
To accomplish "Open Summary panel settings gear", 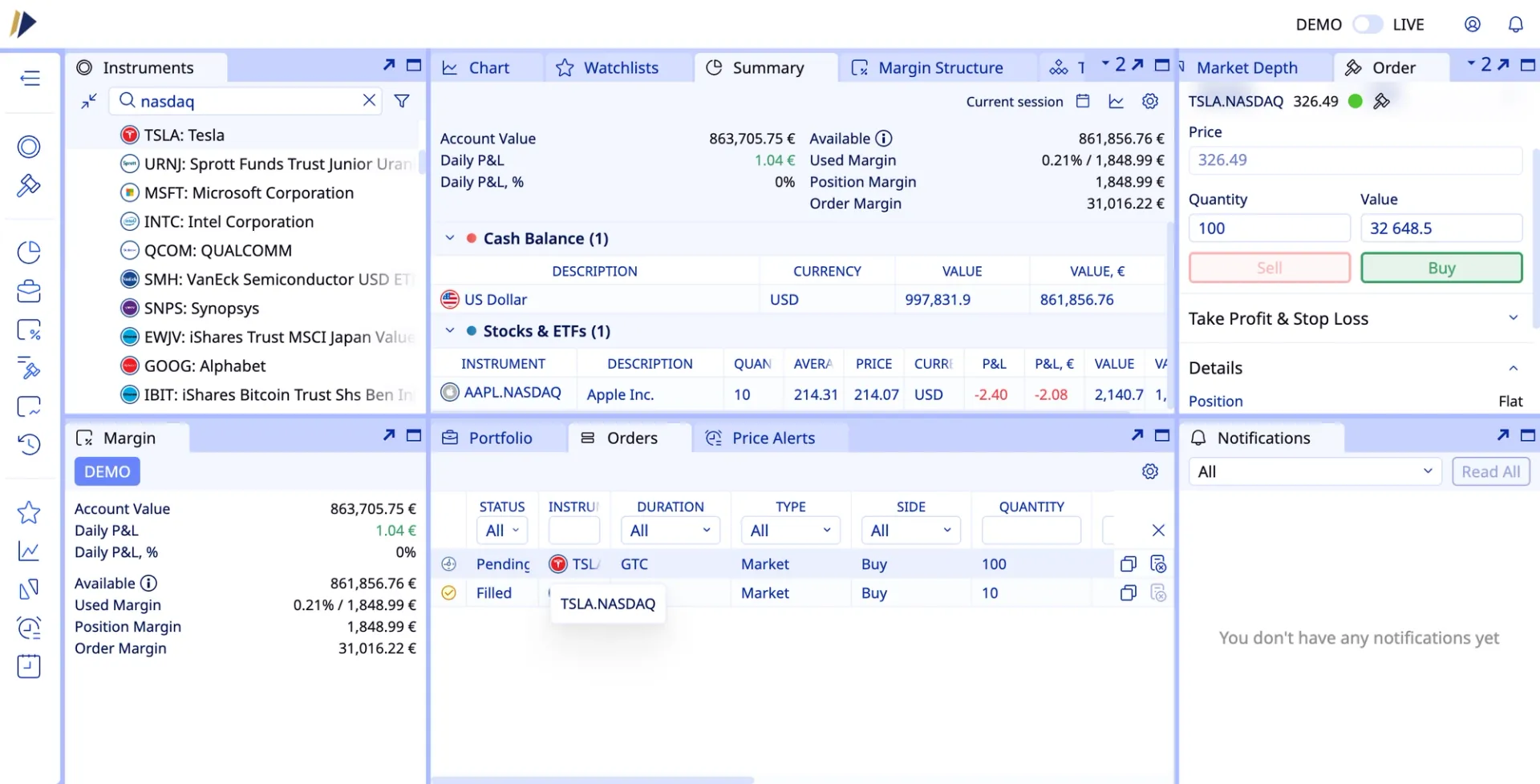I will click(x=1149, y=101).
